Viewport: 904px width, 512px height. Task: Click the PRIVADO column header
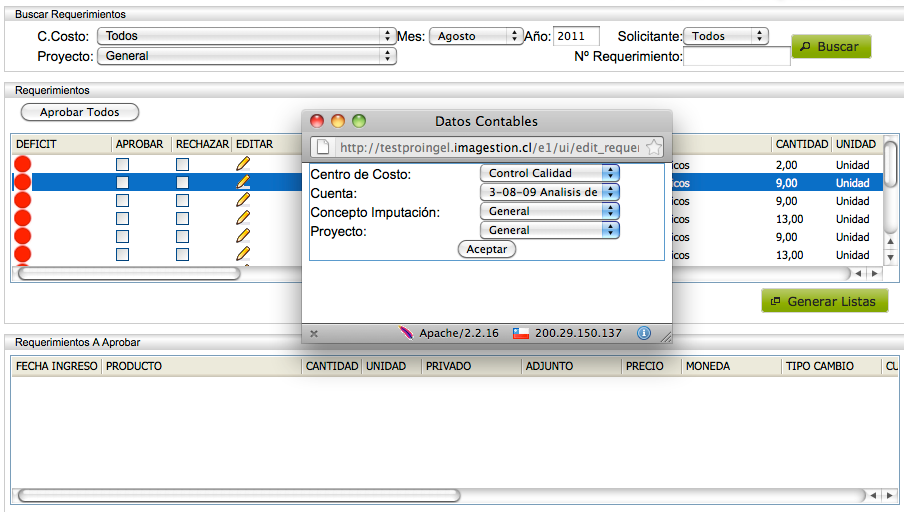pyautogui.click(x=471, y=366)
